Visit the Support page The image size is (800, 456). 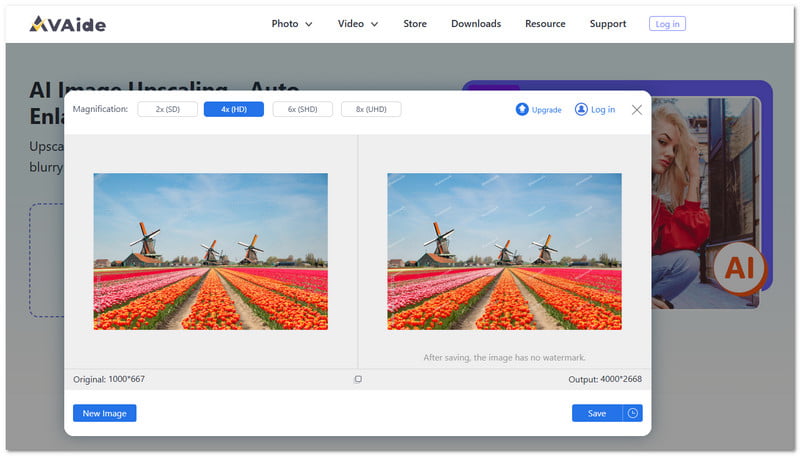(607, 23)
